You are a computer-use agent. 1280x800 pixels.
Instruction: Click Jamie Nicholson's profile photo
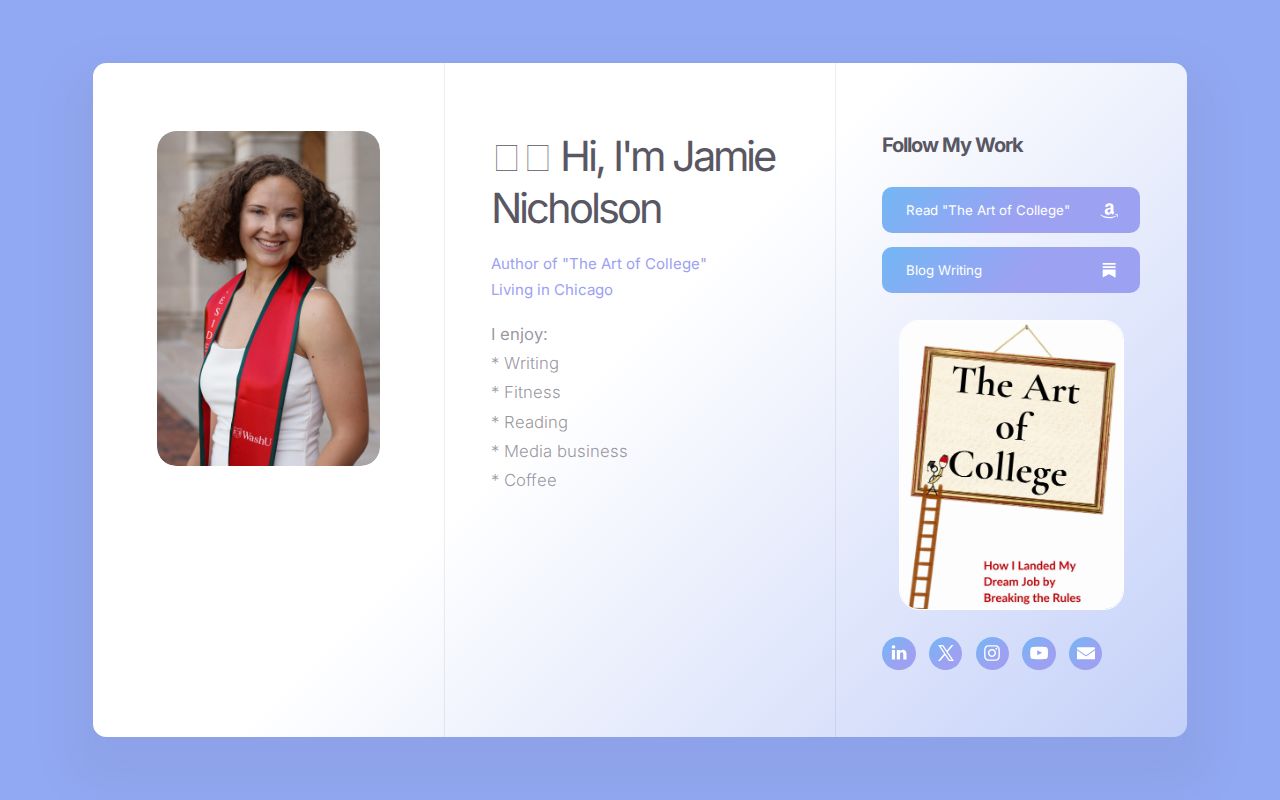point(268,298)
